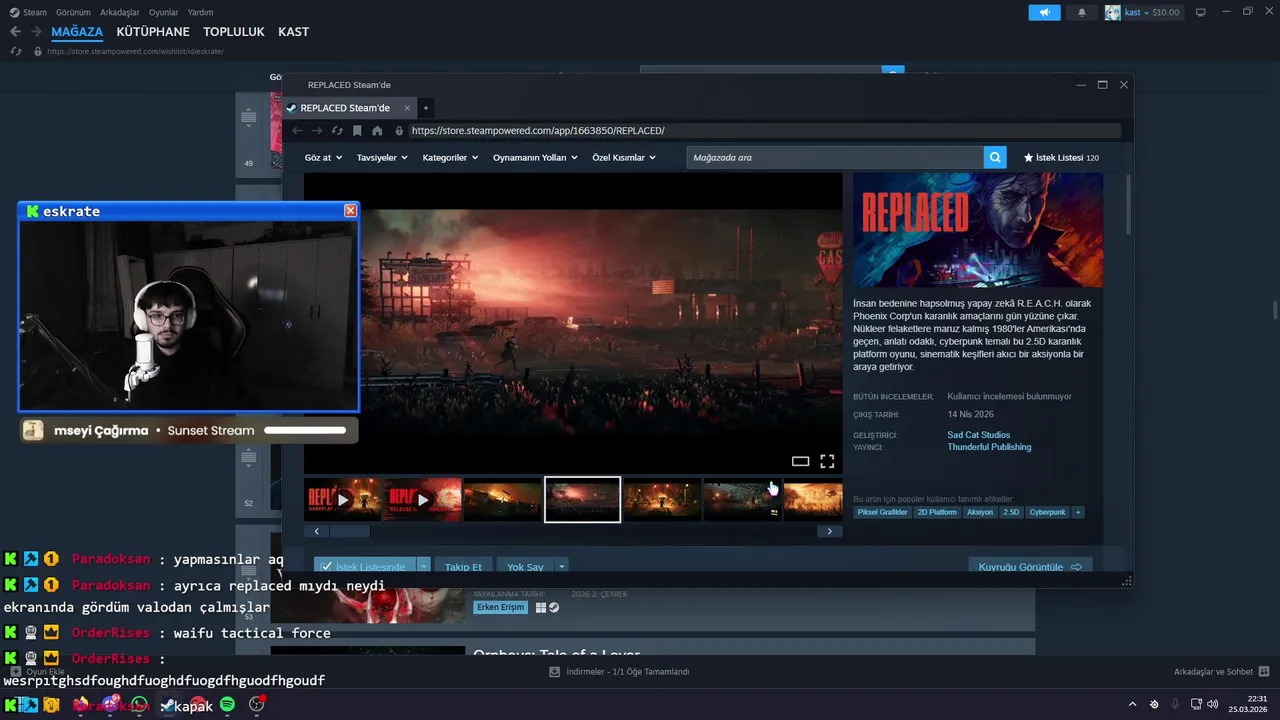1280x720 pixels.
Task: Open the KAST profile tab
Action: [293, 32]
